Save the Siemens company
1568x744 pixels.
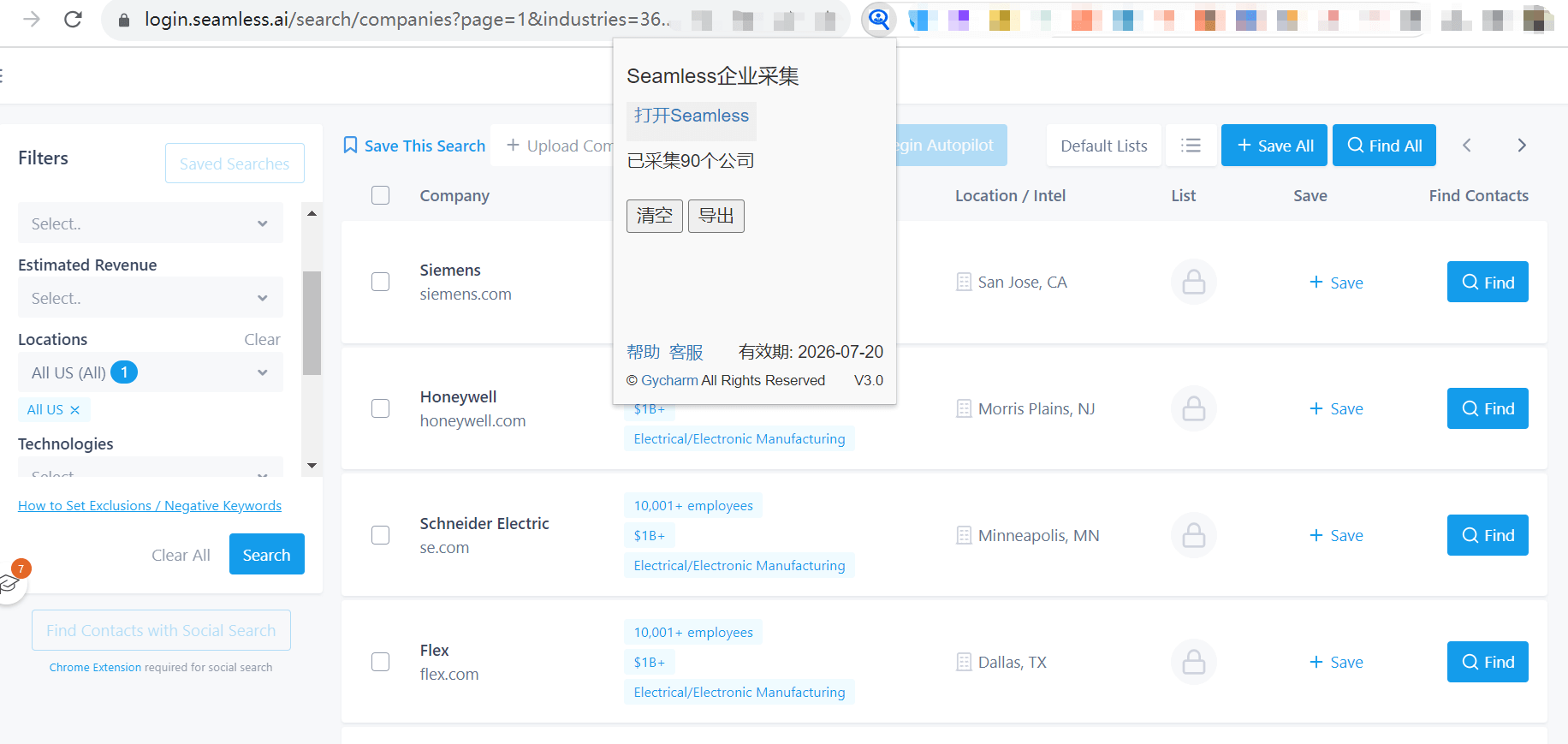(1336, 283)
